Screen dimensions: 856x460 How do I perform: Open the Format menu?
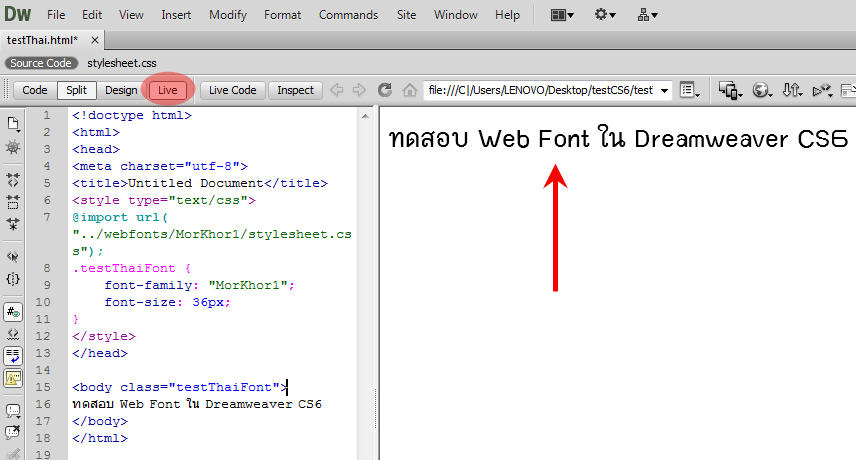pos(282,15)
